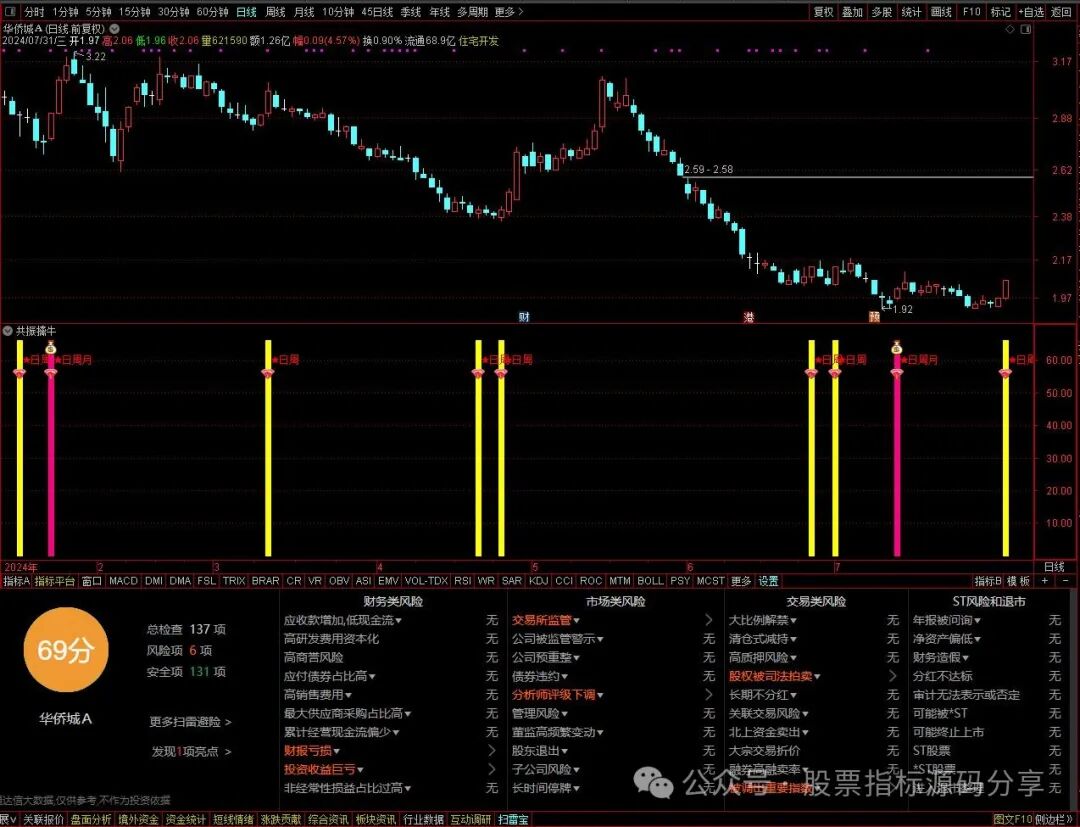This screenshot has height=827, width=1080.
Task: Open 更多扫雷避险 link
Action: coord(190,722)
